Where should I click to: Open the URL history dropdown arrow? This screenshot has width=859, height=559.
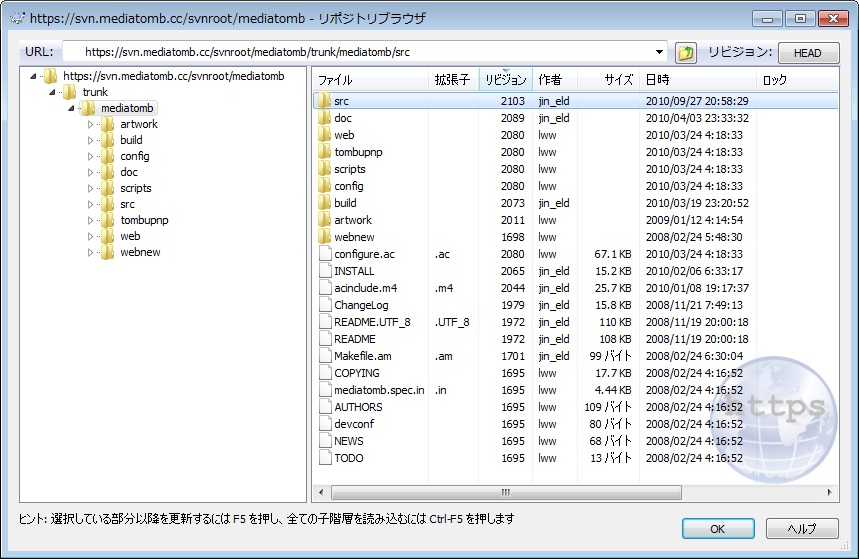[x=659, y=53]
